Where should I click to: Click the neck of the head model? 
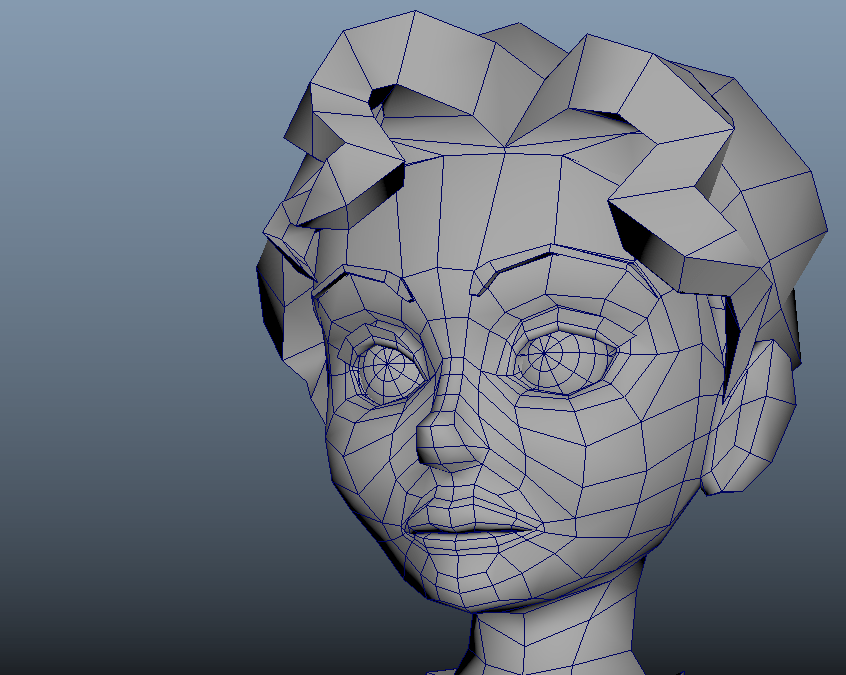[x=550, y=640]
